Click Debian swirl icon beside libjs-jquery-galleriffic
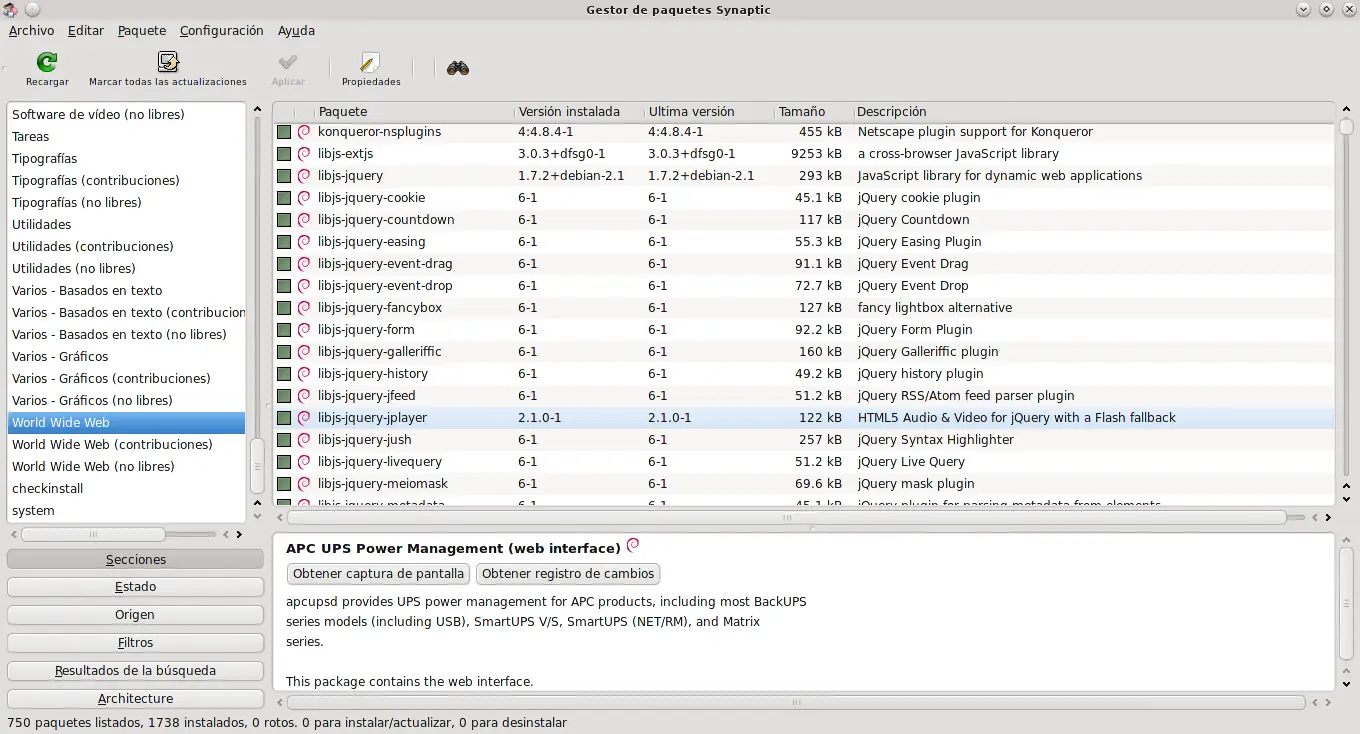 click(304, 351)
